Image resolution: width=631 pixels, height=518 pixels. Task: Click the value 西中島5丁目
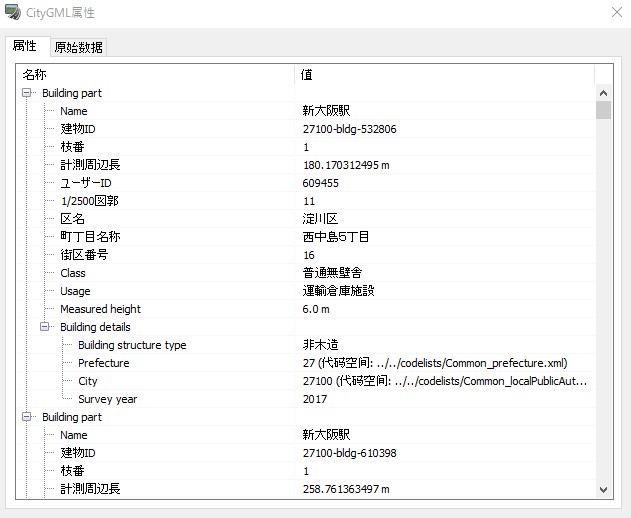(336, 237)
